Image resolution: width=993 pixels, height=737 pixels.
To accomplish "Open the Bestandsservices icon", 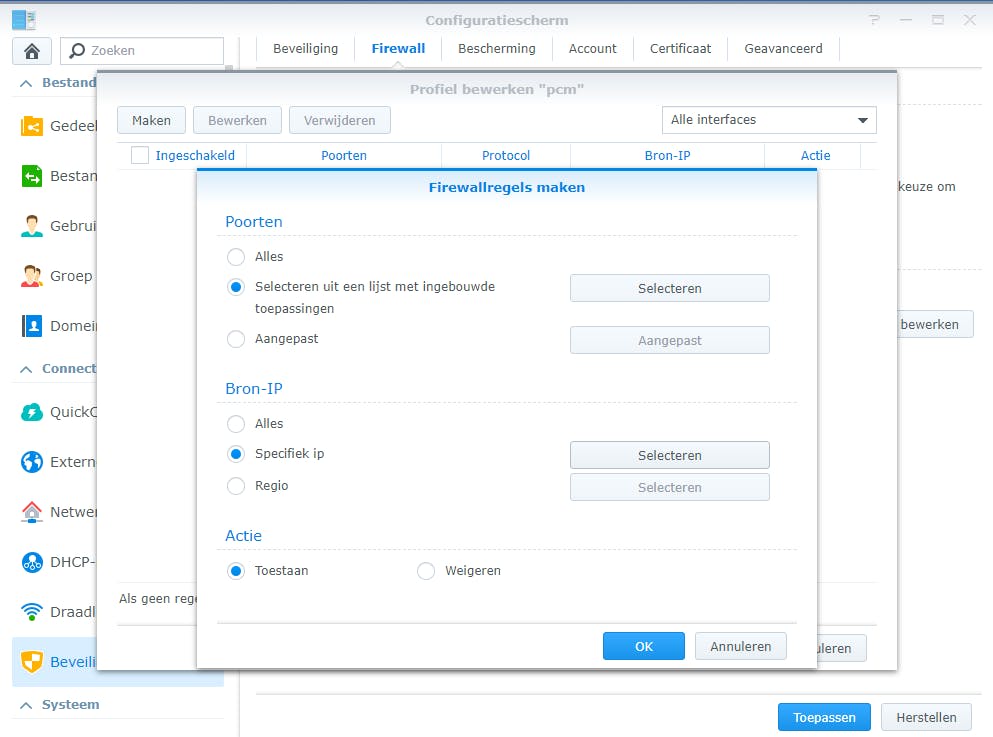I will tap(32, 176).
